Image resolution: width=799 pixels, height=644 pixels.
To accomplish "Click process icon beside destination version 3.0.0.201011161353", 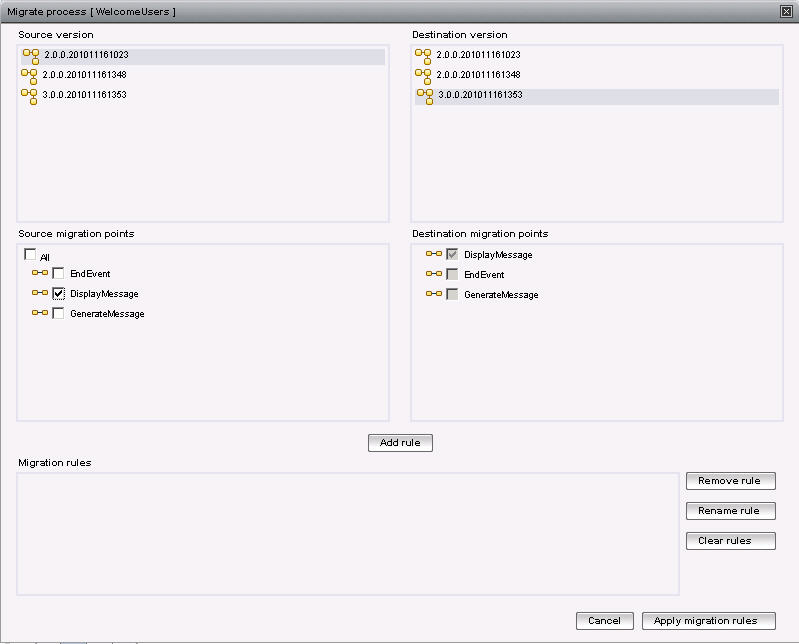I will 425,96.
